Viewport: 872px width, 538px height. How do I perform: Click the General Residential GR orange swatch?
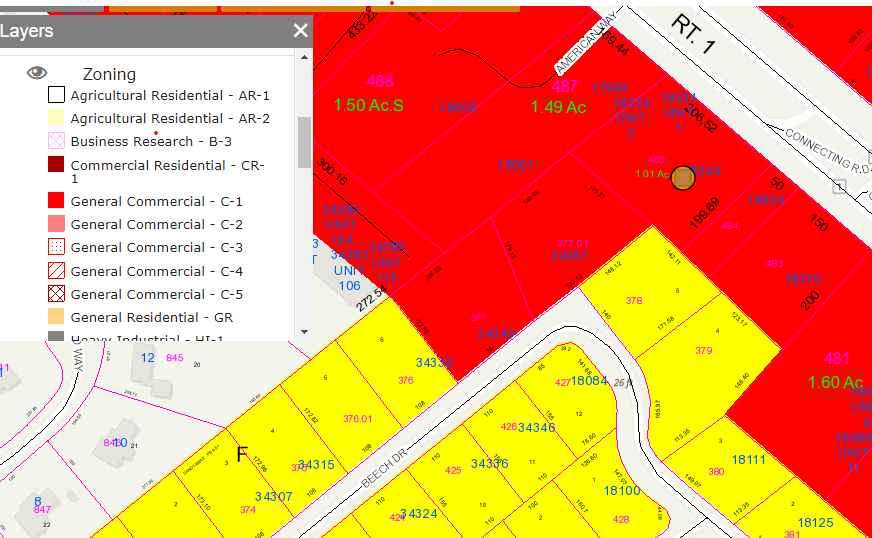[x=56, y=317]
